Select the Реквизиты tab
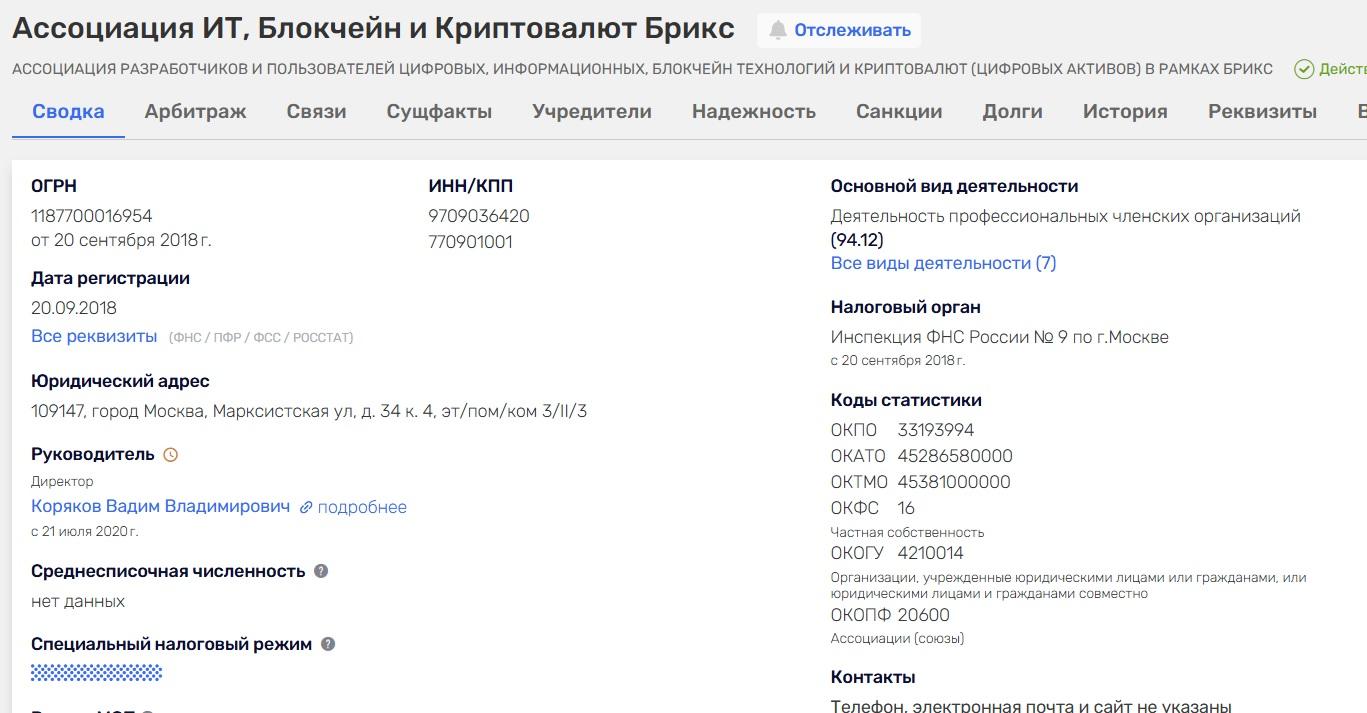This screenshot has width=1367, height=713. coord(1262,111)
